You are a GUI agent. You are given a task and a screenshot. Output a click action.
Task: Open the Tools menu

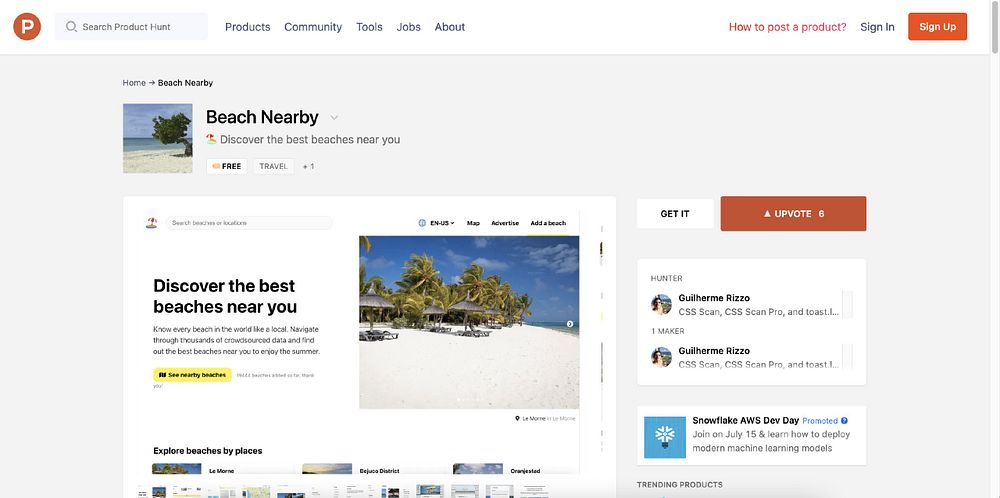pyautogui.click(x=369, y=27)
